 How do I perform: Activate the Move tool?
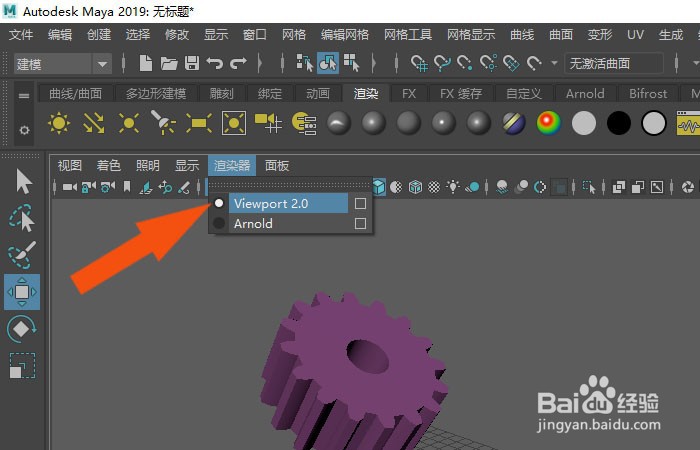click(x=22, y=292)
